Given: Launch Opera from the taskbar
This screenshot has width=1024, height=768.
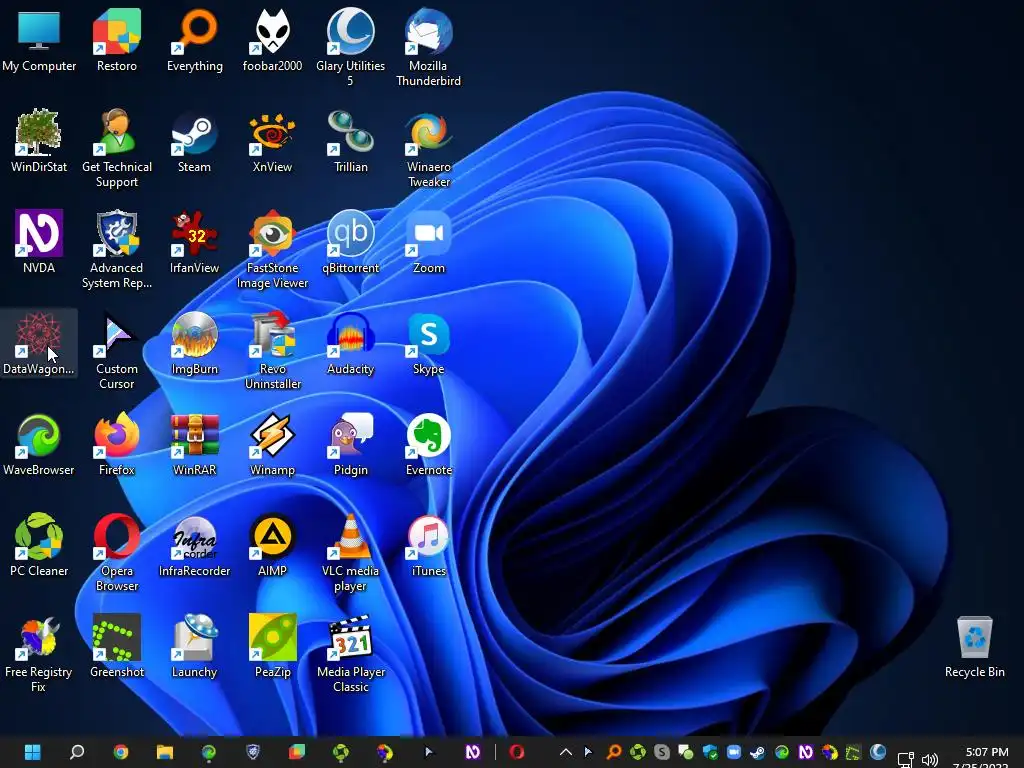Looking at the screenshot, I should tap(517, 752).
